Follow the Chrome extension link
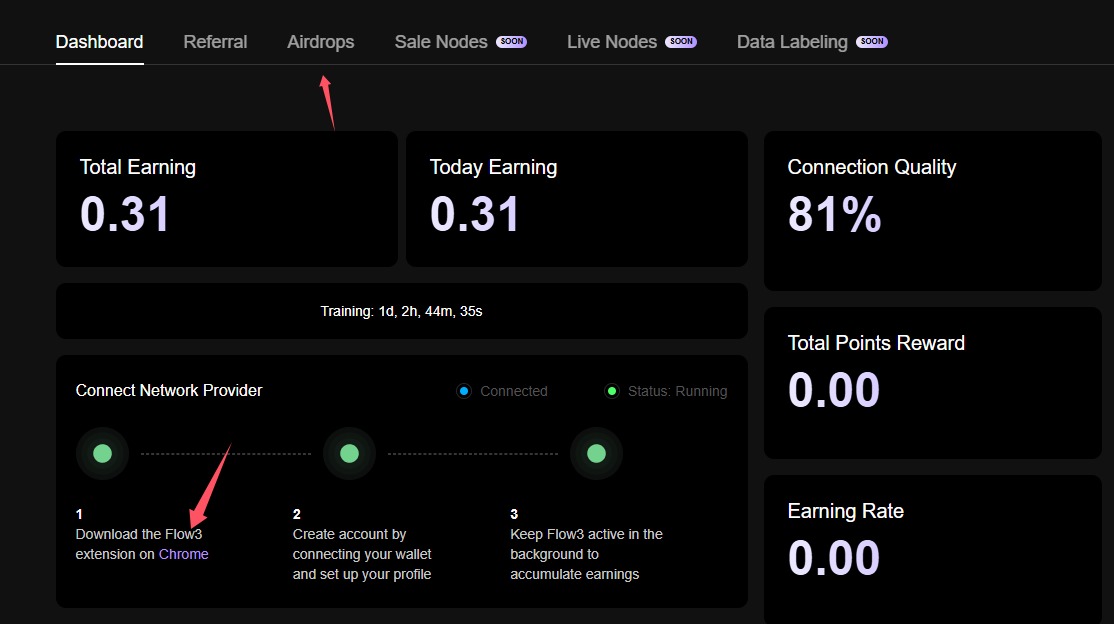Image resolution: width=1114 pixels, height=624 pixels. (183, 554)
